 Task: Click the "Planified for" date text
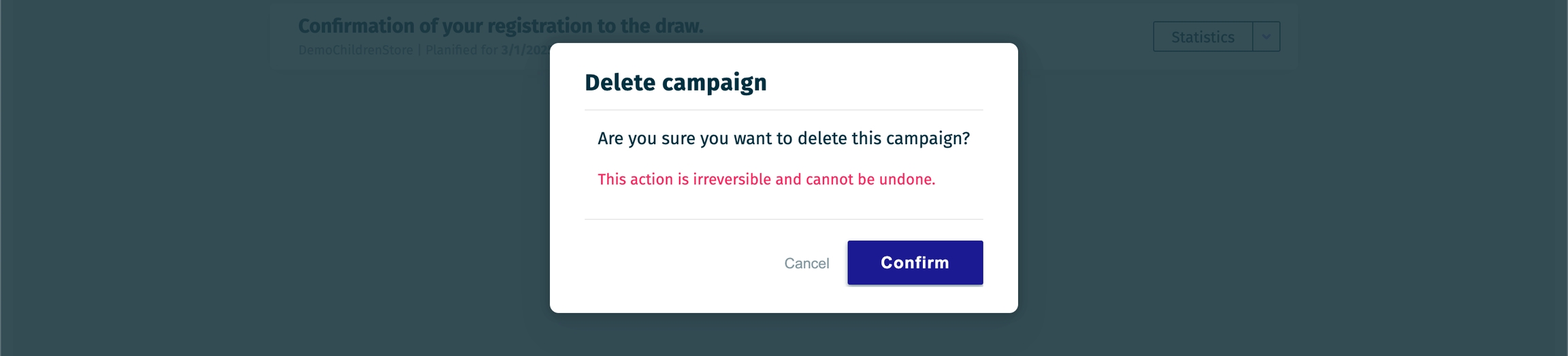461,50
